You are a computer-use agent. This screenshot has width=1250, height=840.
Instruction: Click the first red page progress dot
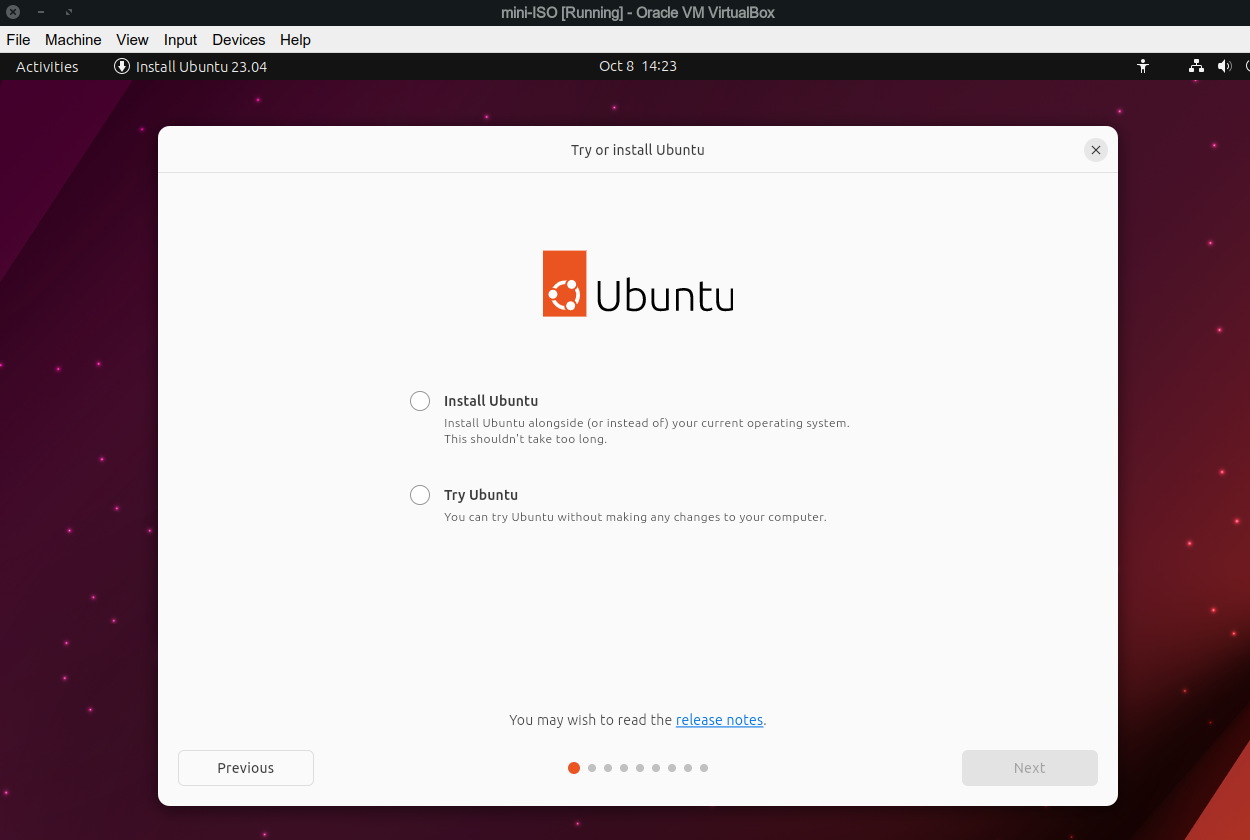tap(574, 768)
